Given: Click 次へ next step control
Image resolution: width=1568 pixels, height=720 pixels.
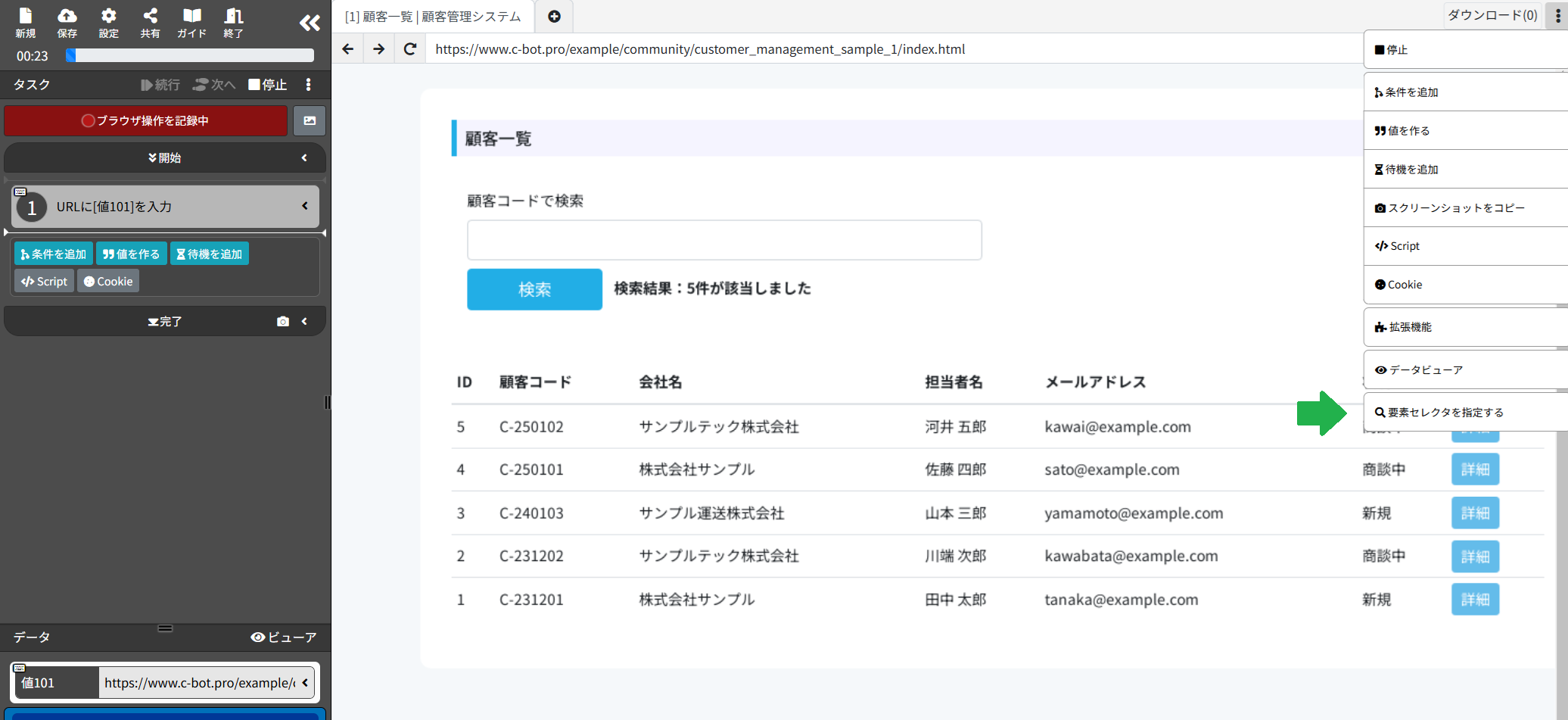Looking at the screenshot, I should point(214,85).
